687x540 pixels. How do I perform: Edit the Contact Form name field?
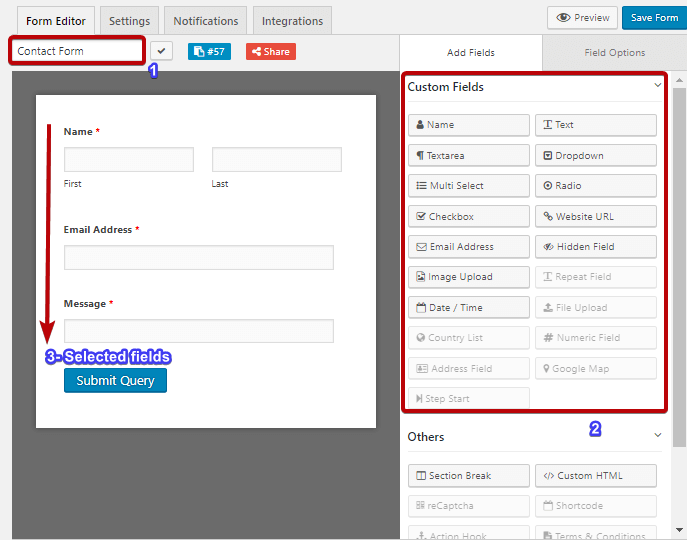click(77, 51)
